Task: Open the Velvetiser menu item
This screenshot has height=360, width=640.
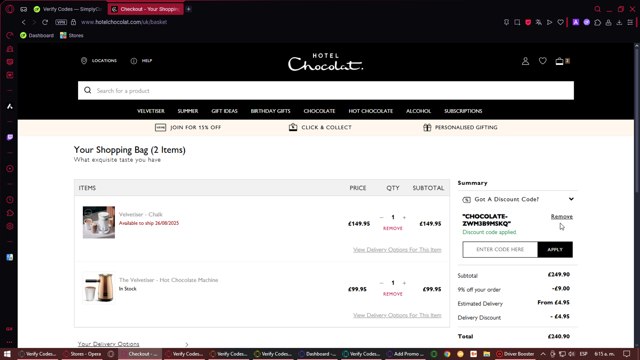Action: point(151,111)
